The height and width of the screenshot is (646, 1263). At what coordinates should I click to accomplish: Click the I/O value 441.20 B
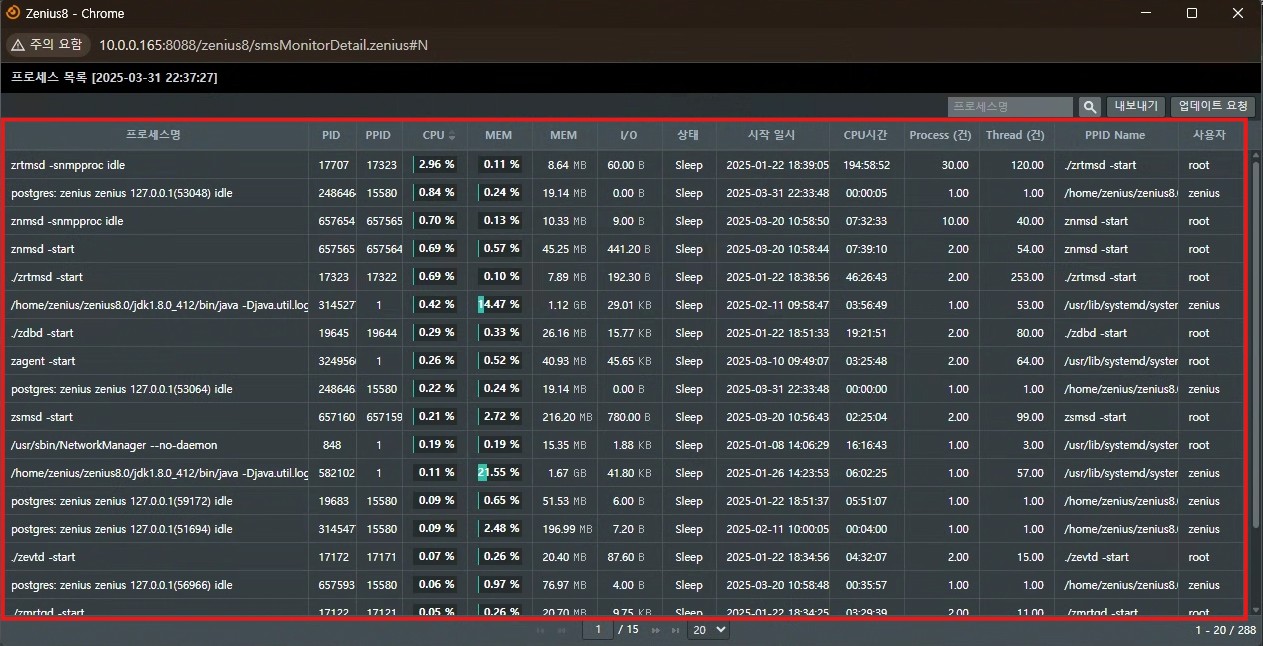(x=629, y=249)
